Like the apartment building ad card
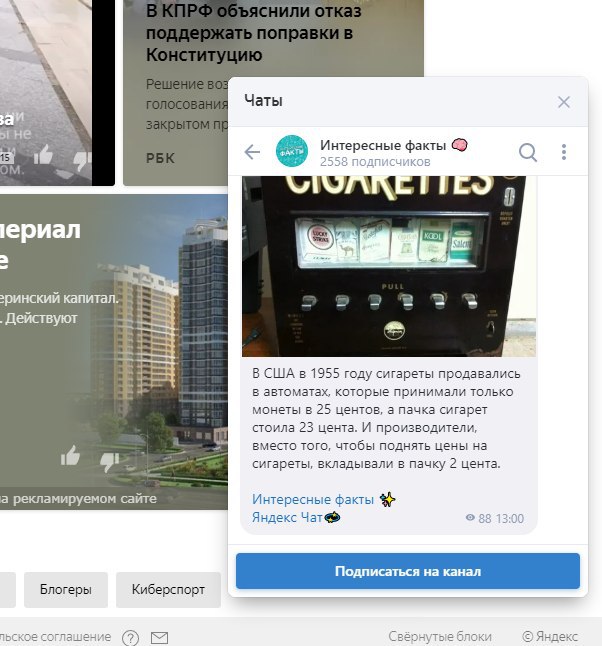The width and height of the screenshot is (602, 646). pos(70,456)
